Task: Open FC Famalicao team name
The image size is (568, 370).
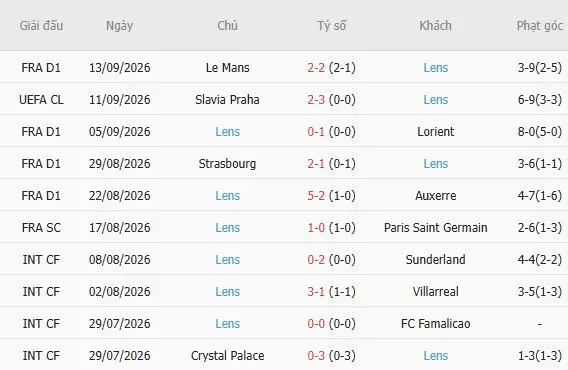Action: tap(435, 323)
